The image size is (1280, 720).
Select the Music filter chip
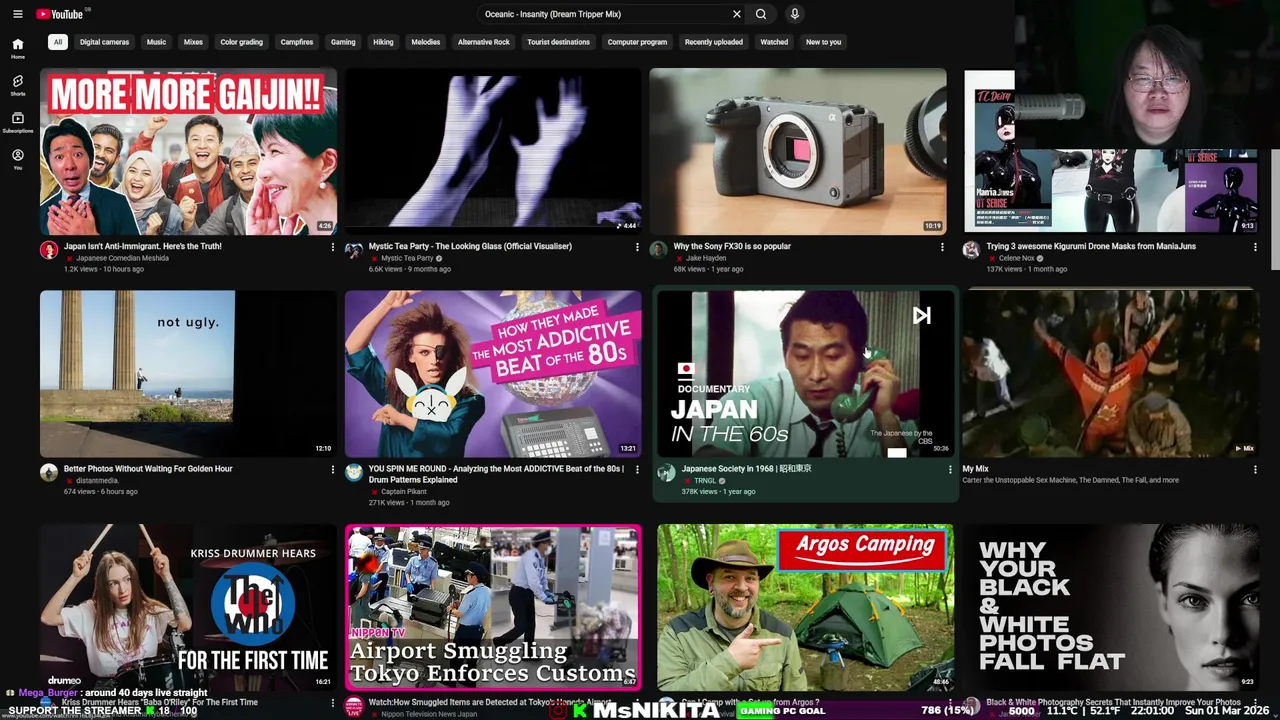[x=156, y=42]
